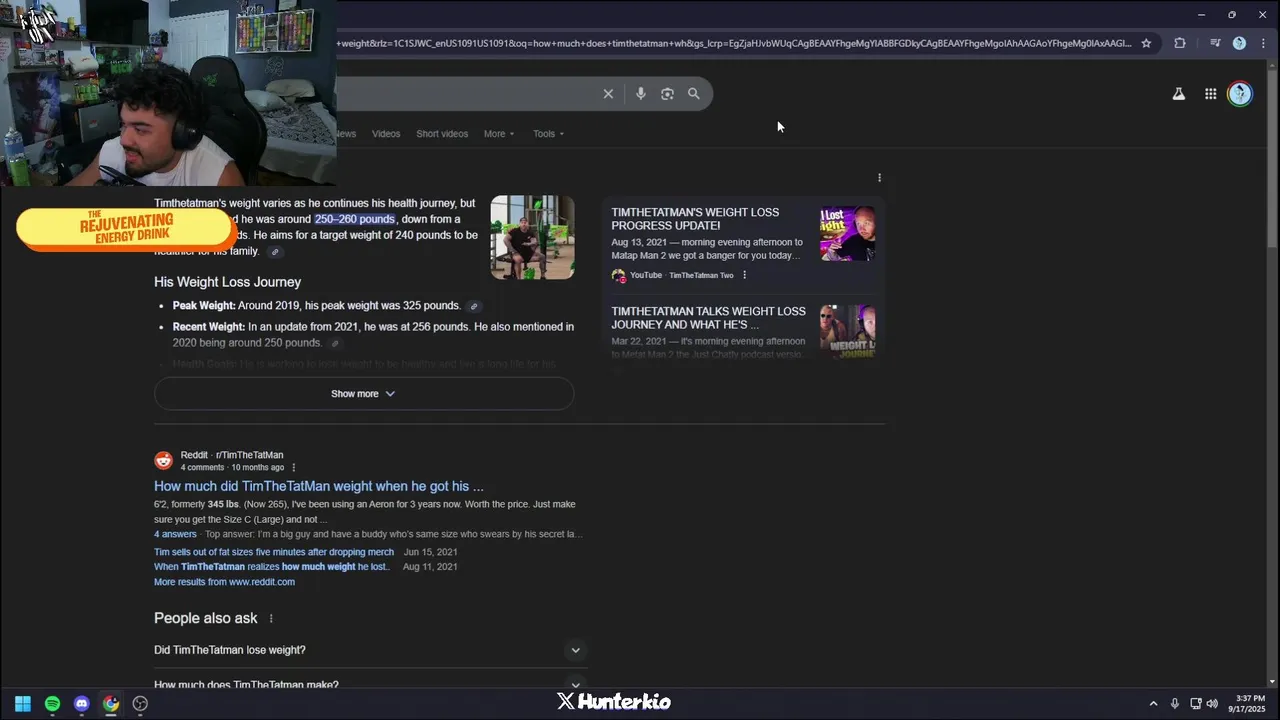The image size is (1280, 720).
Task: Open 'Tim sells out of fat sizes' link
Action: [274, 552]
